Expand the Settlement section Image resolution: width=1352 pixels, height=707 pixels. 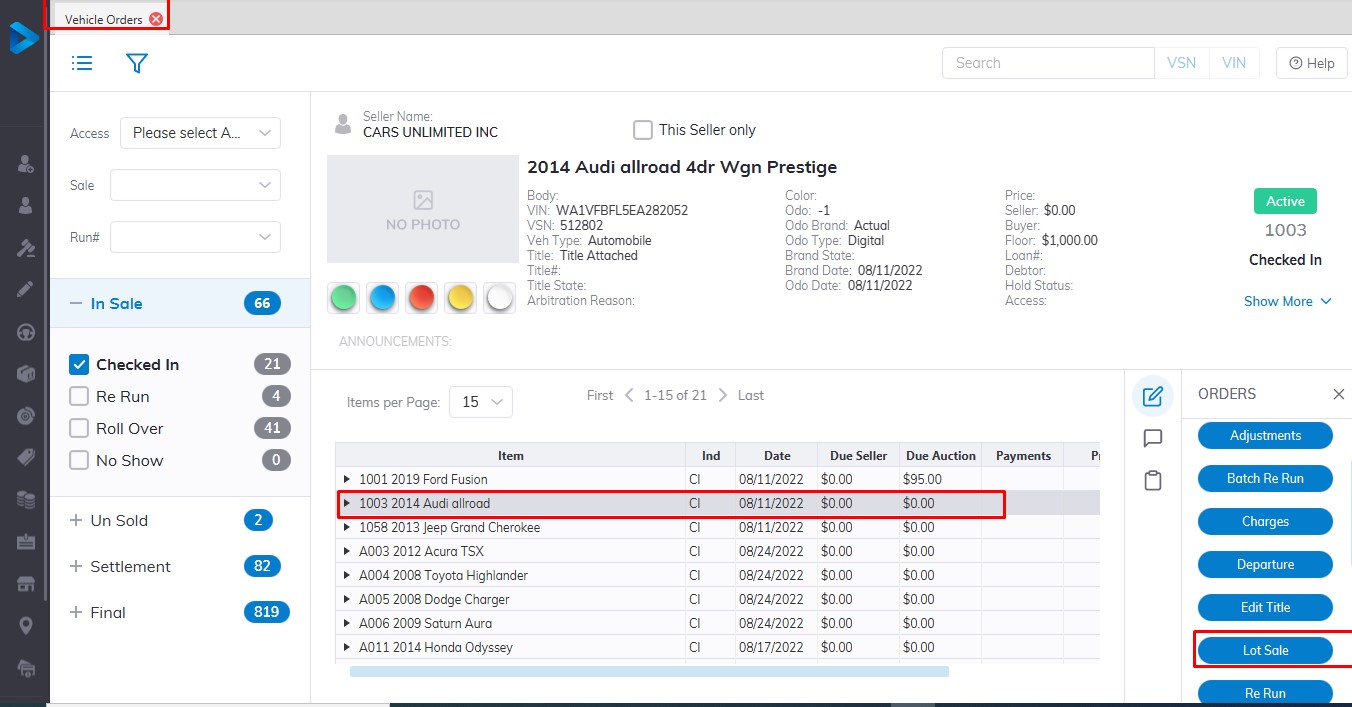click(76, 566)
